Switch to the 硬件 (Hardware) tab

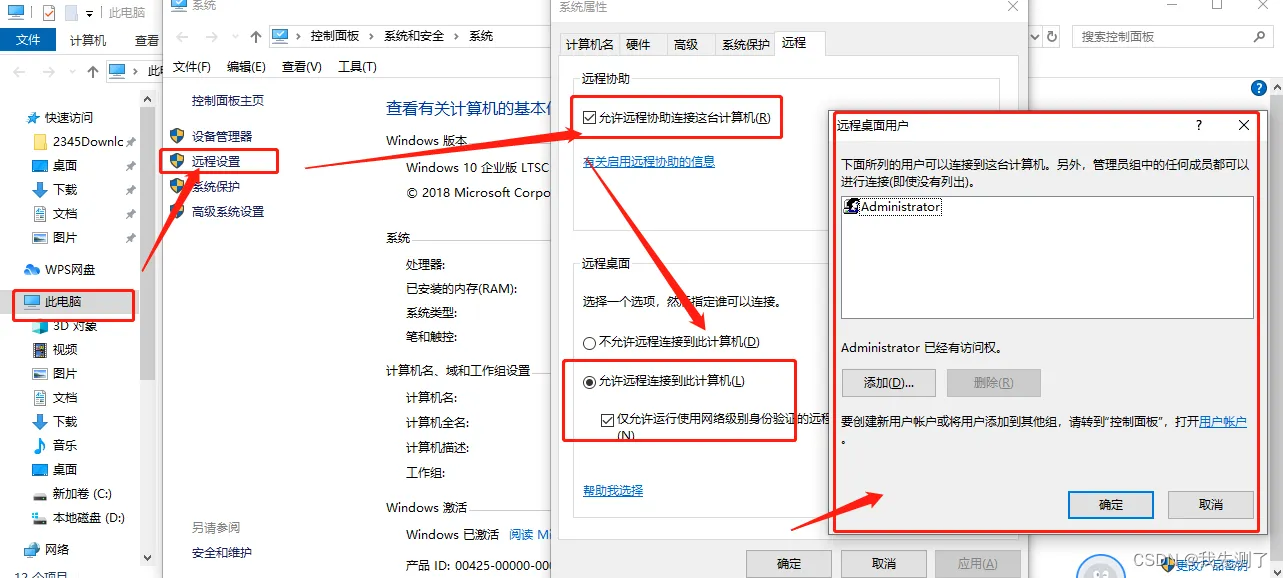click(638, 44)
